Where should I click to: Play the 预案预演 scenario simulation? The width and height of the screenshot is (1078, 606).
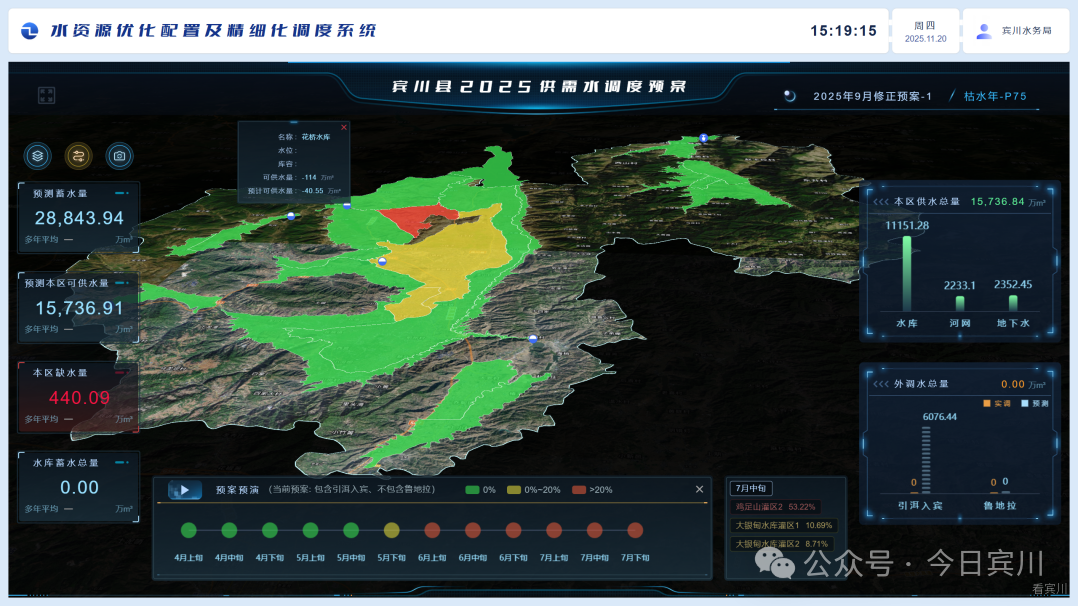coord(185,490)
